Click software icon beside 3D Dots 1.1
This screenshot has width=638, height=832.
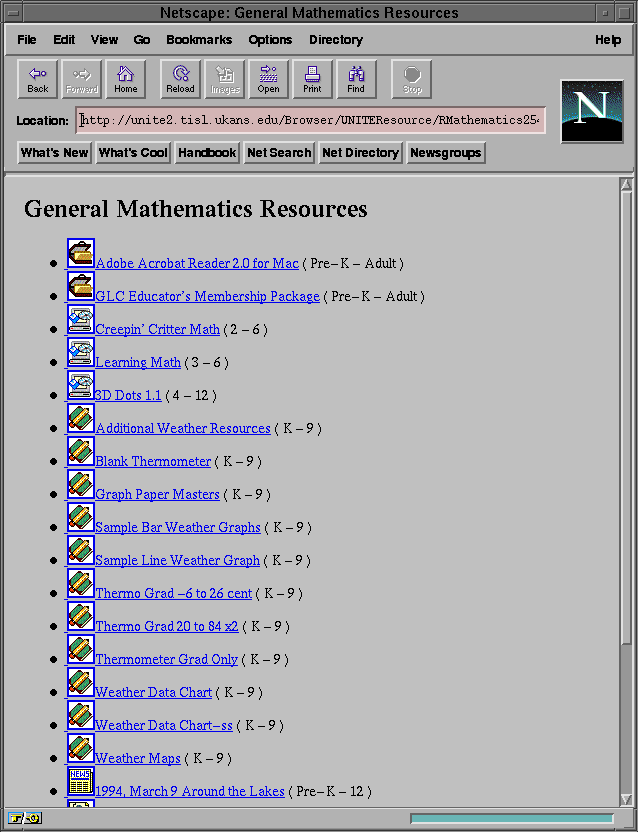[81, 385]
